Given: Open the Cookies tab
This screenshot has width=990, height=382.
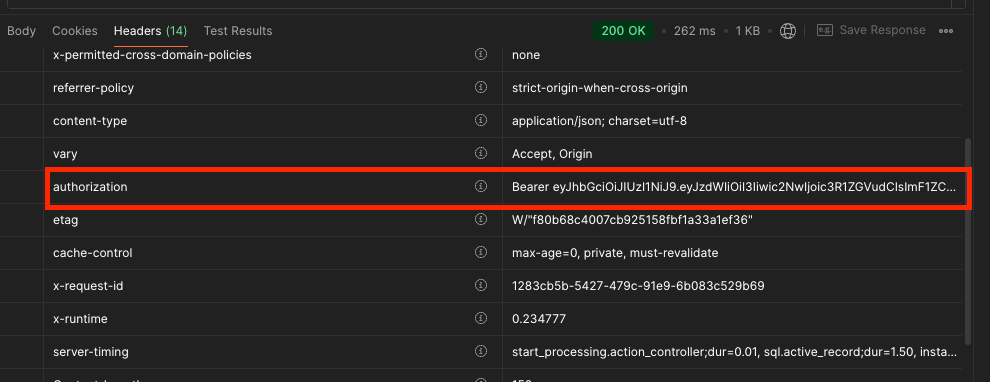Looking at the screenshot, I should tap(75, 30).
